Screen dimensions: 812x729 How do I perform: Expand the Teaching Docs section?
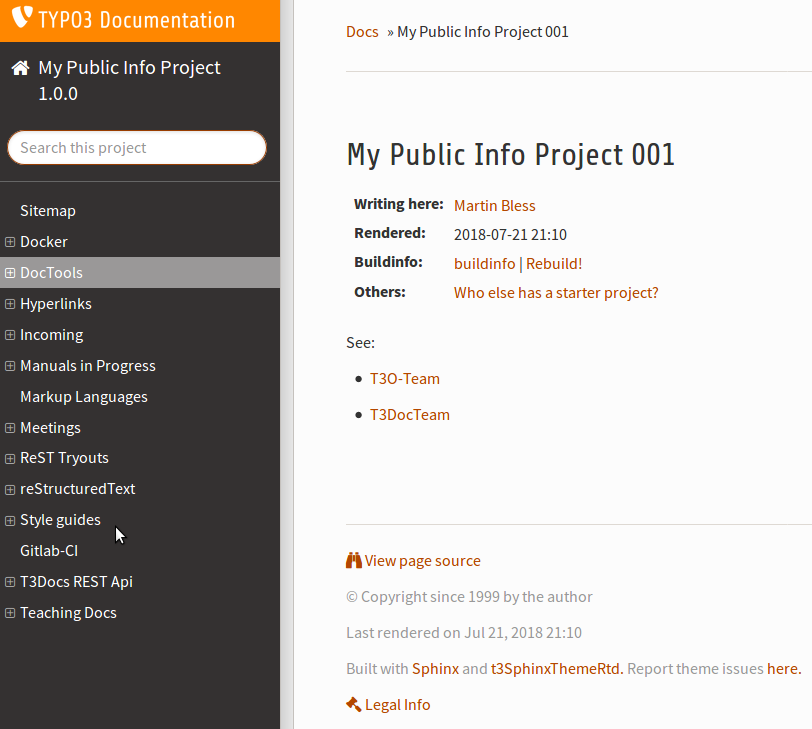coord(10,613)
